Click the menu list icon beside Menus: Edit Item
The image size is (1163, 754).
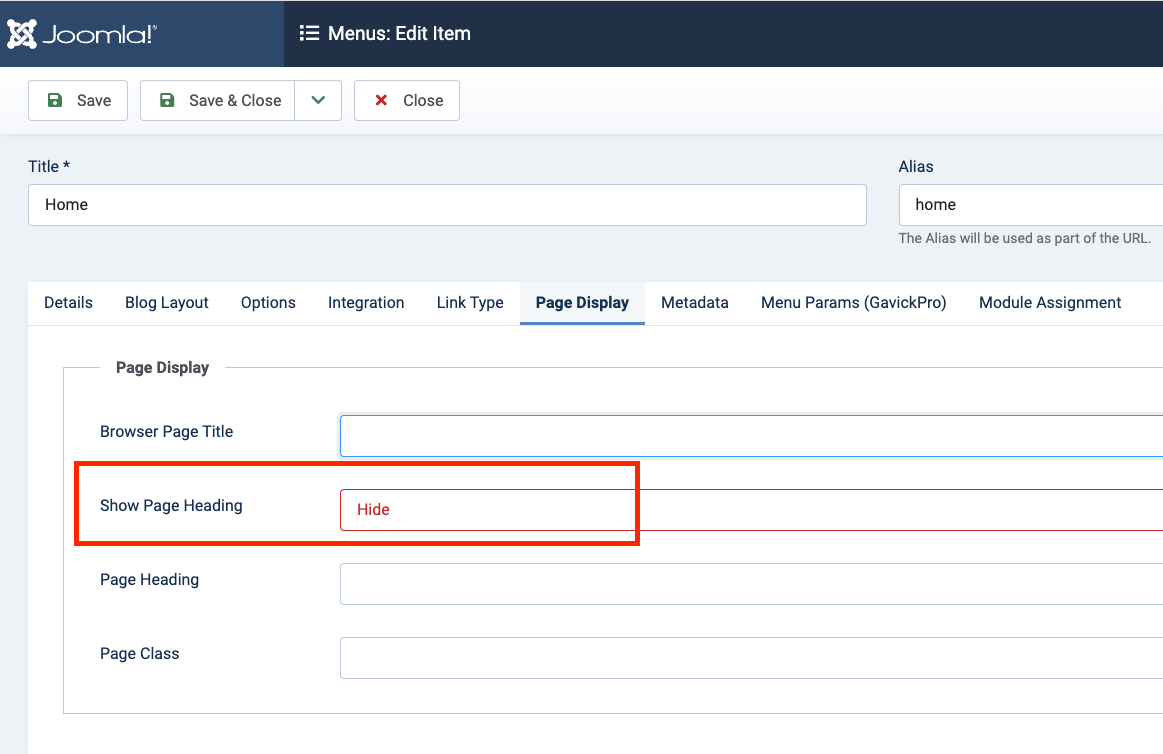click(x=309, y=34)
